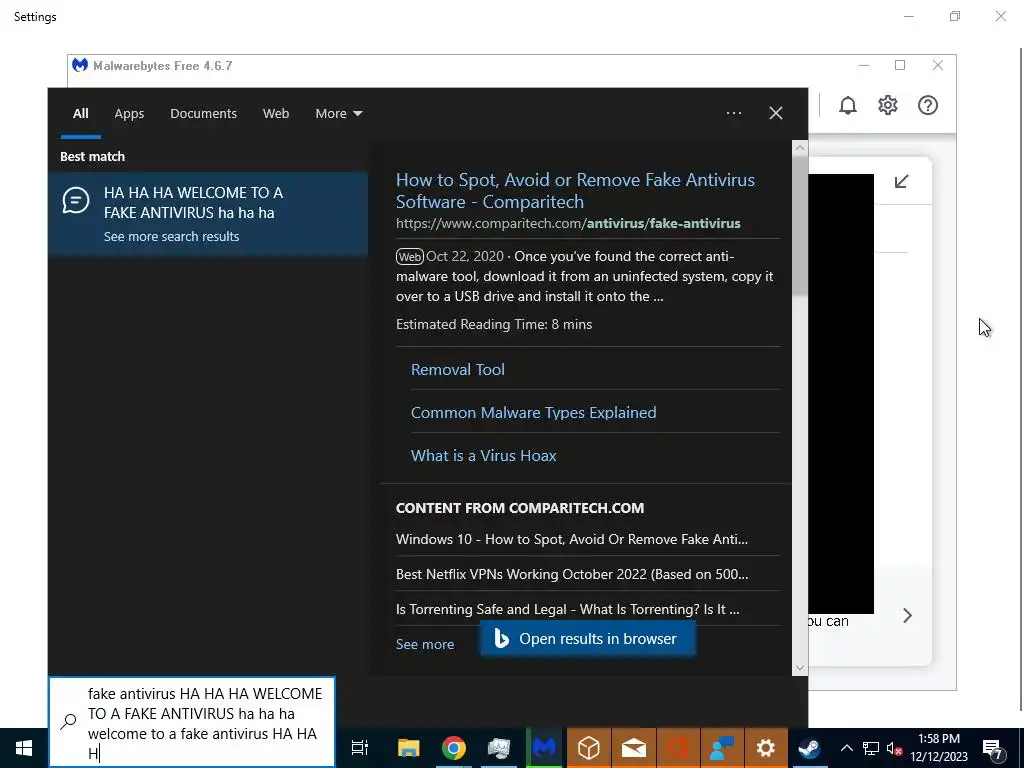Open the search panel three-dots options menu
Screen dimensions: 1024x768
(733, 113)
